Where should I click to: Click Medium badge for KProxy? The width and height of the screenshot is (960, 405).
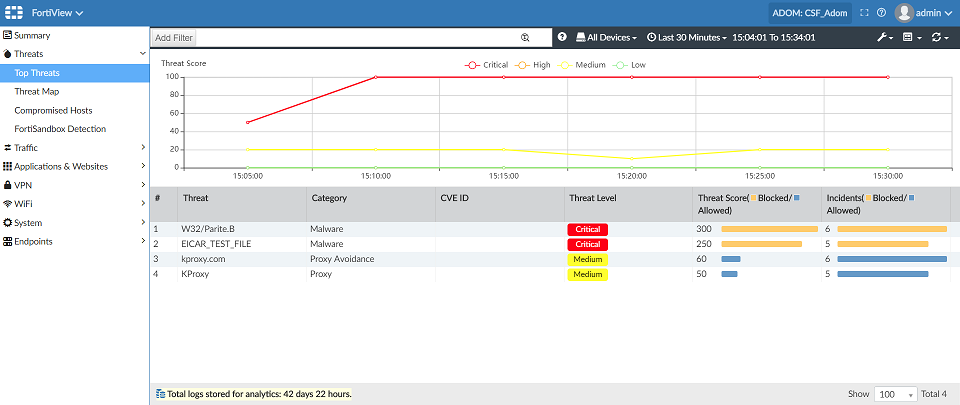(588, 274)
